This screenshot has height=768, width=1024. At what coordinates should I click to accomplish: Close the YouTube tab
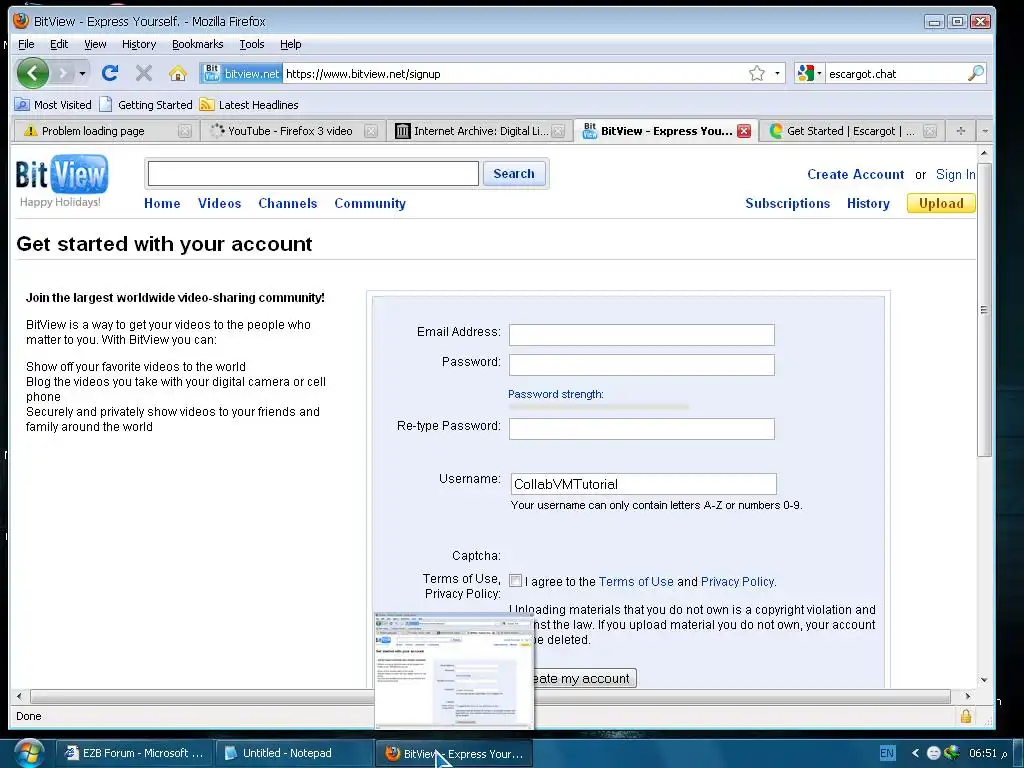(x=371, y=131)
